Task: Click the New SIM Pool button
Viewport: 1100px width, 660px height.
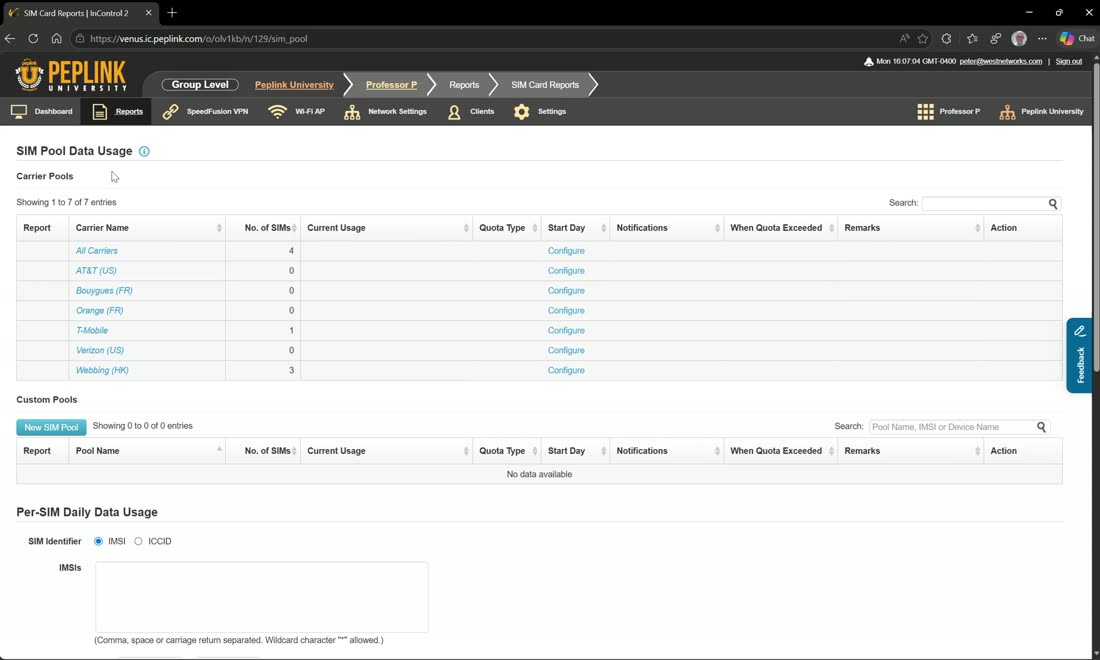Action: [51, 427]
